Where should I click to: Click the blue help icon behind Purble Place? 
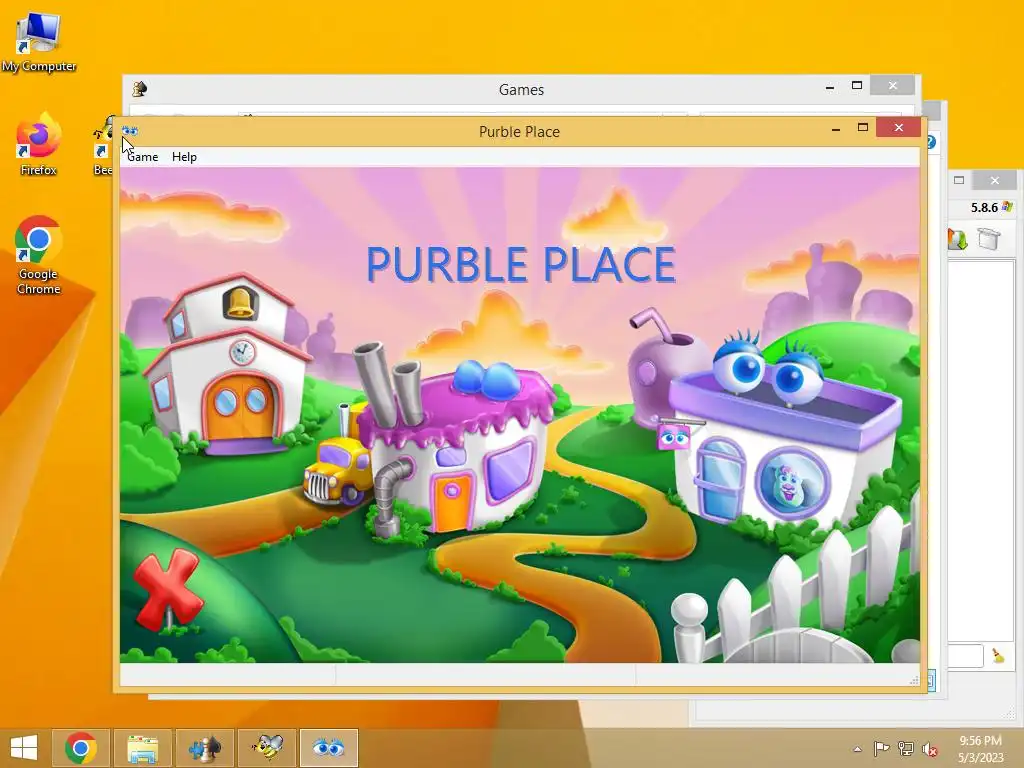tap(931, 142)
